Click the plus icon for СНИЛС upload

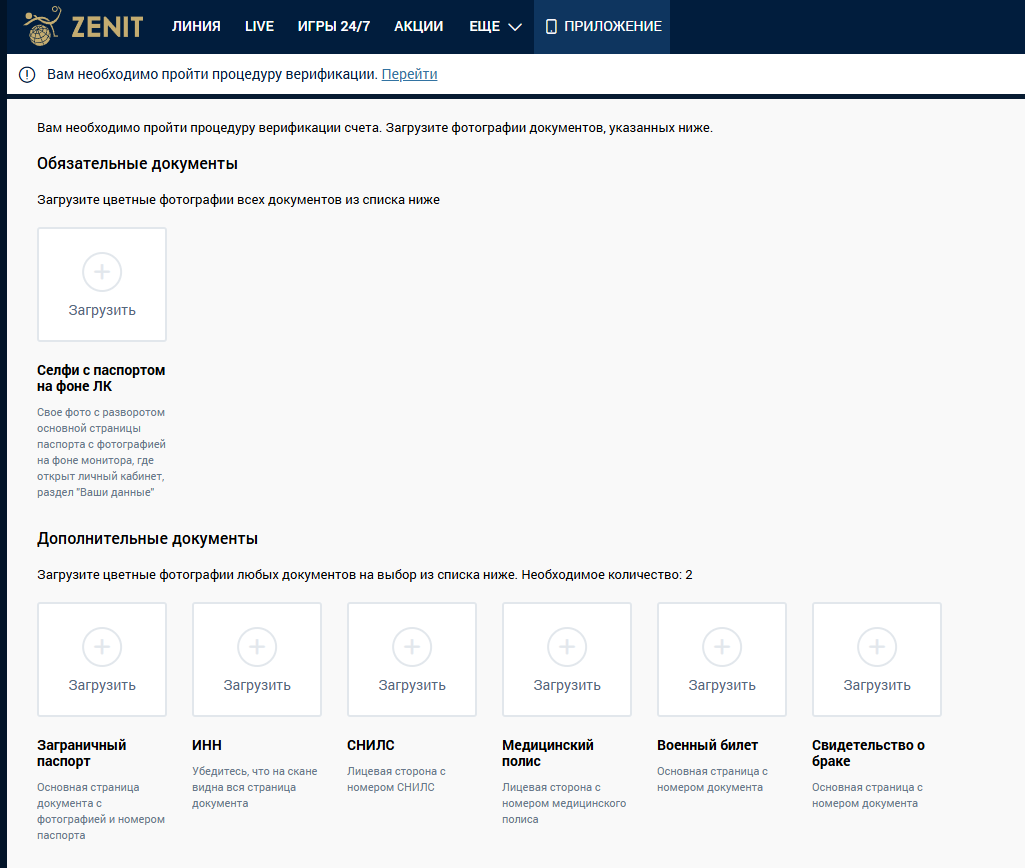(x=412, y=647)
